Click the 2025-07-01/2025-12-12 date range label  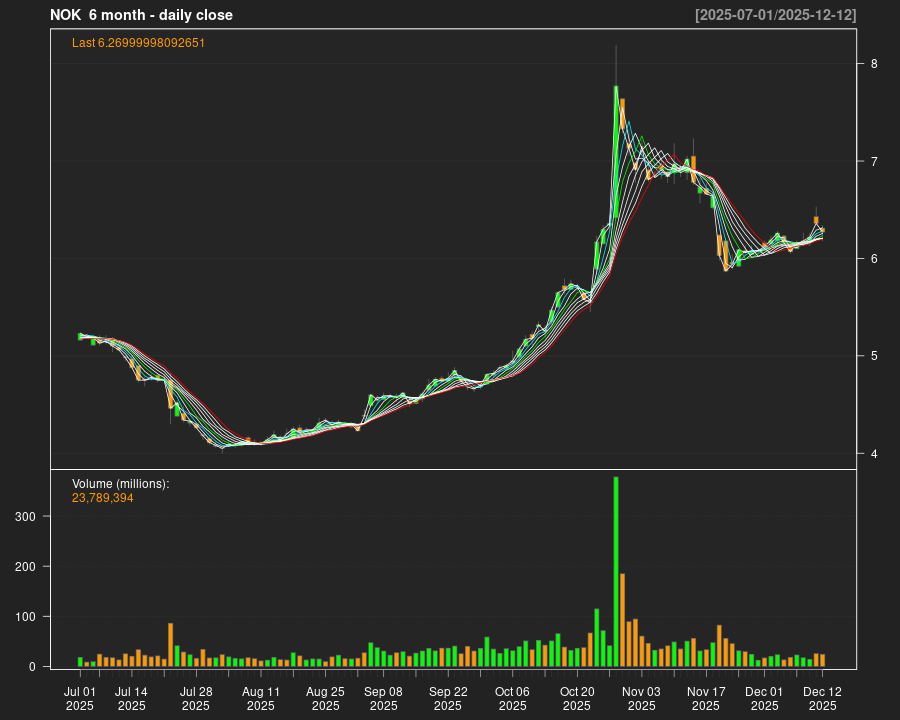[775, 15]
